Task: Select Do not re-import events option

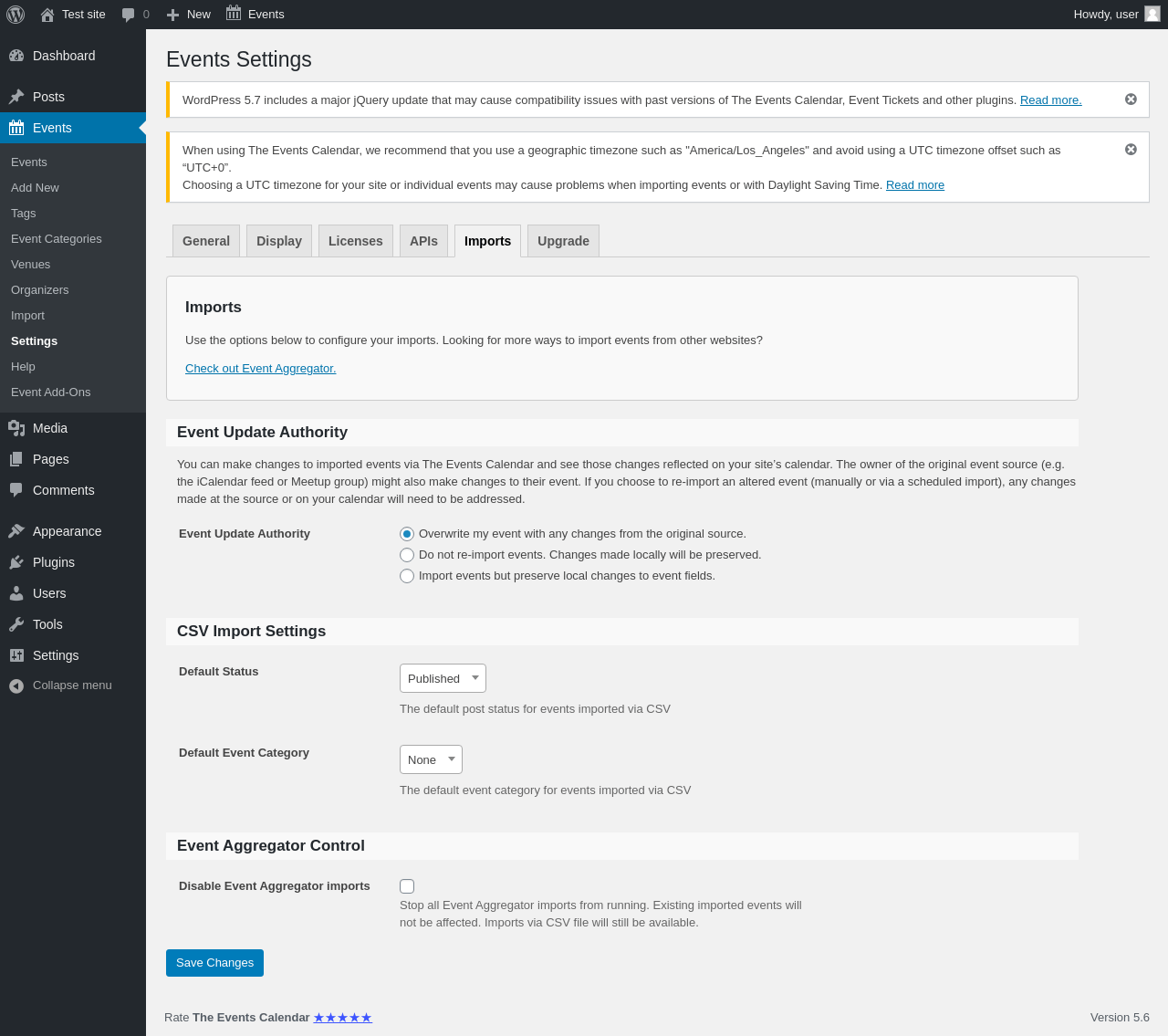Action: coord(407,555)
